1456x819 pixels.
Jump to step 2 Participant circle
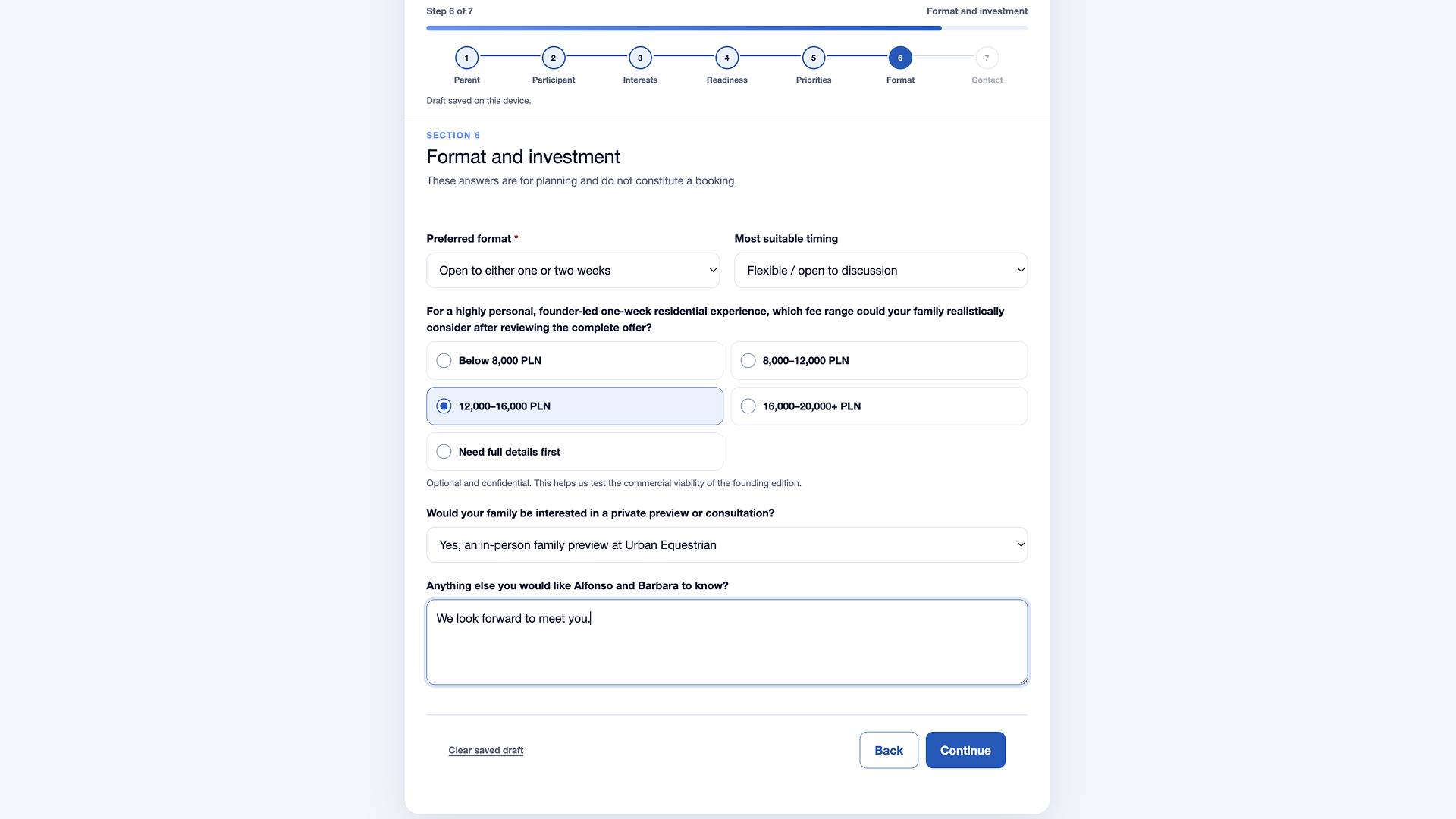pos(554,58)
